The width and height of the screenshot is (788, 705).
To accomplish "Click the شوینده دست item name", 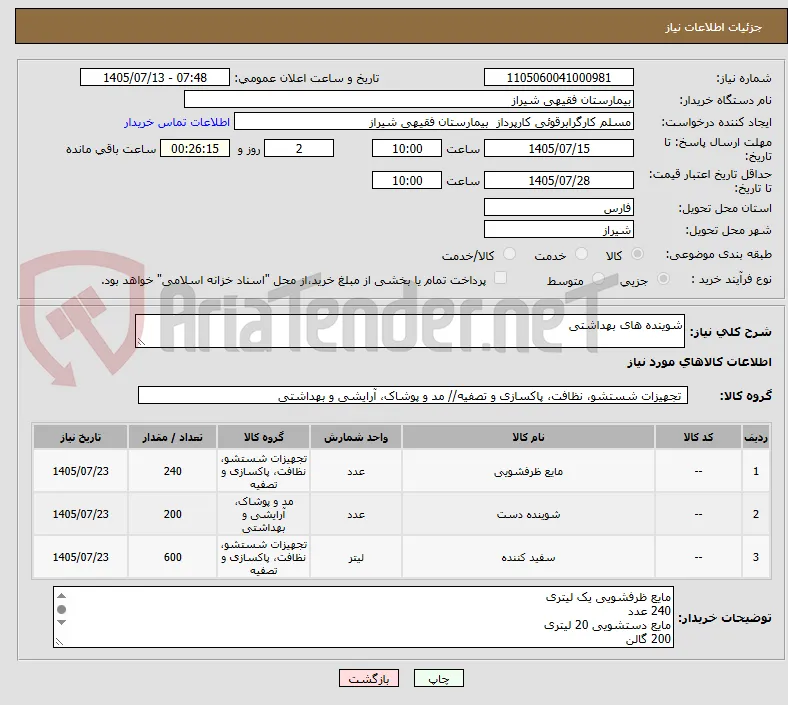I will (528, 514).
